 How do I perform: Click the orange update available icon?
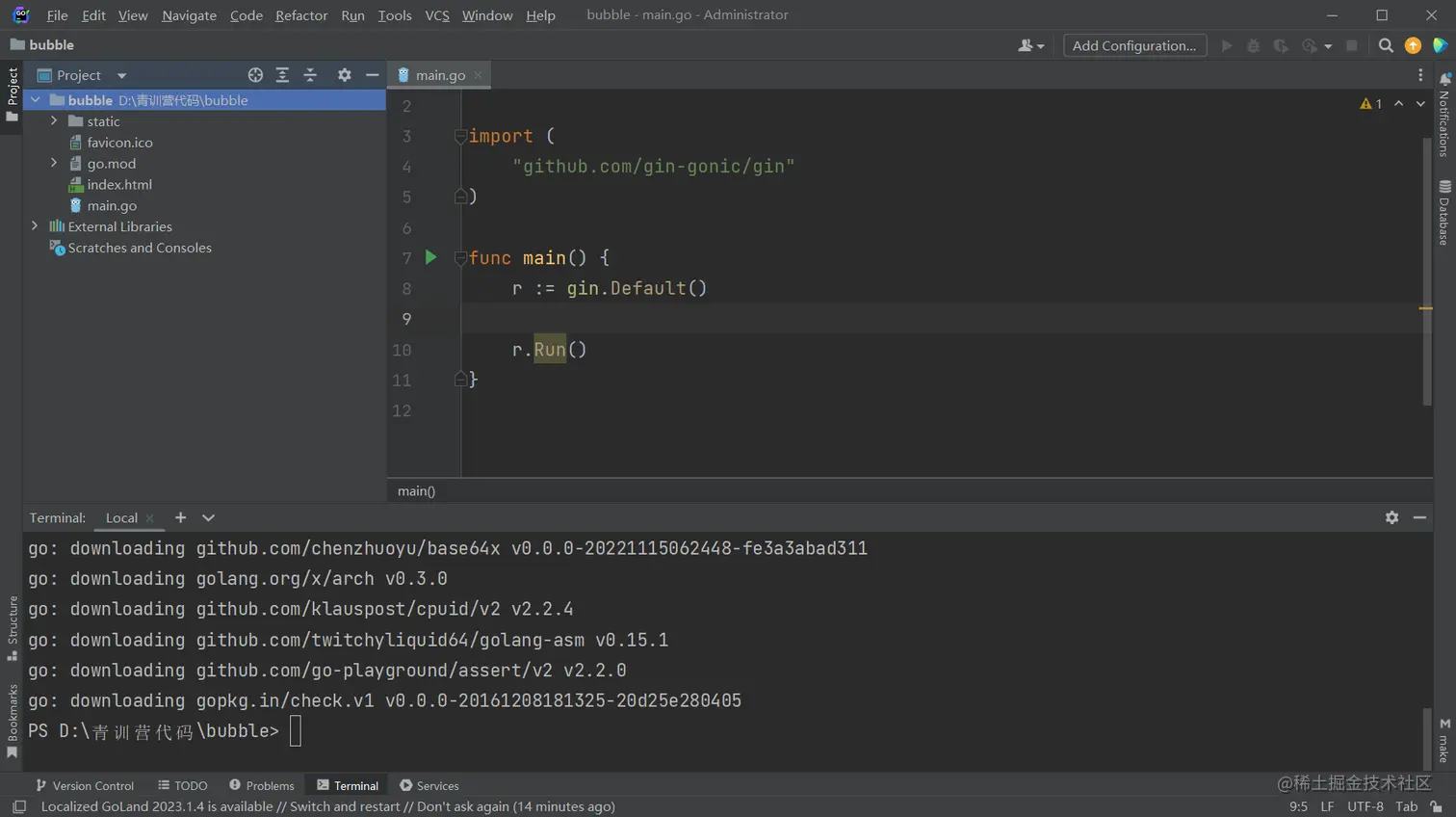1413,45
